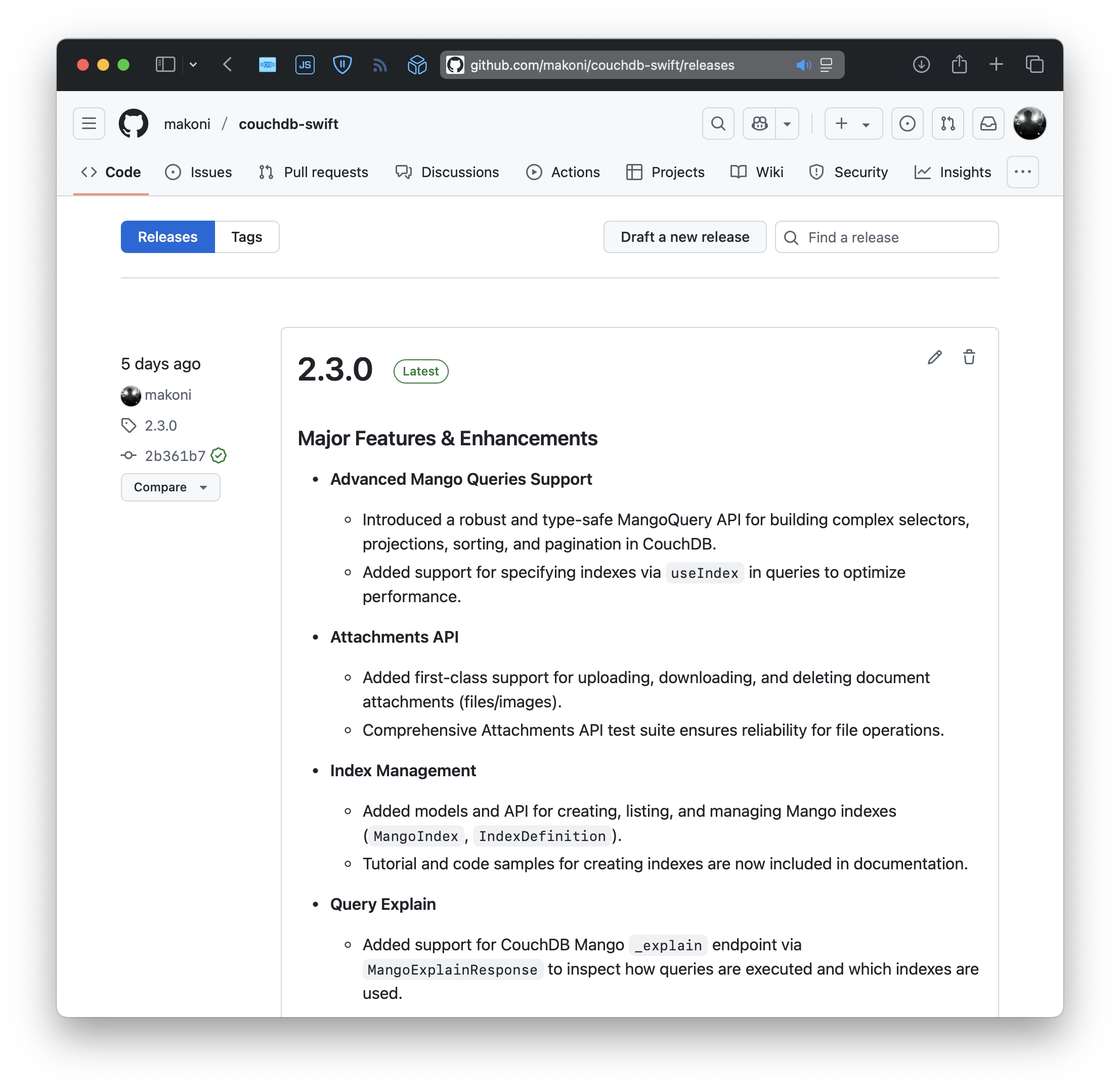The width and height of the screenshot is (1120, 1092).
Task: Expand the Compare dropdown
Action: [170, 487]
